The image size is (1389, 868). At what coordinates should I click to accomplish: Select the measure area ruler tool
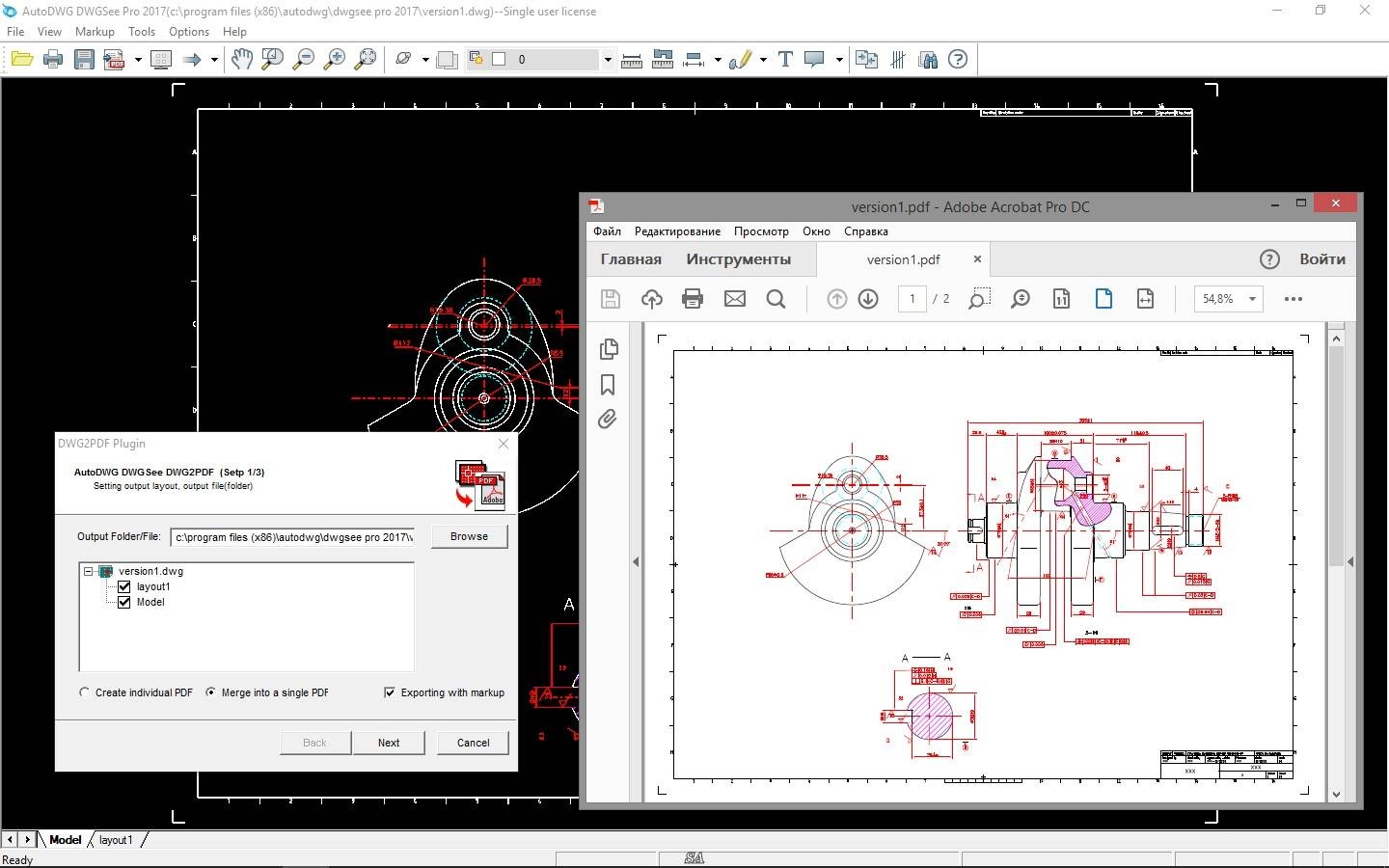(x=663, y=60)
